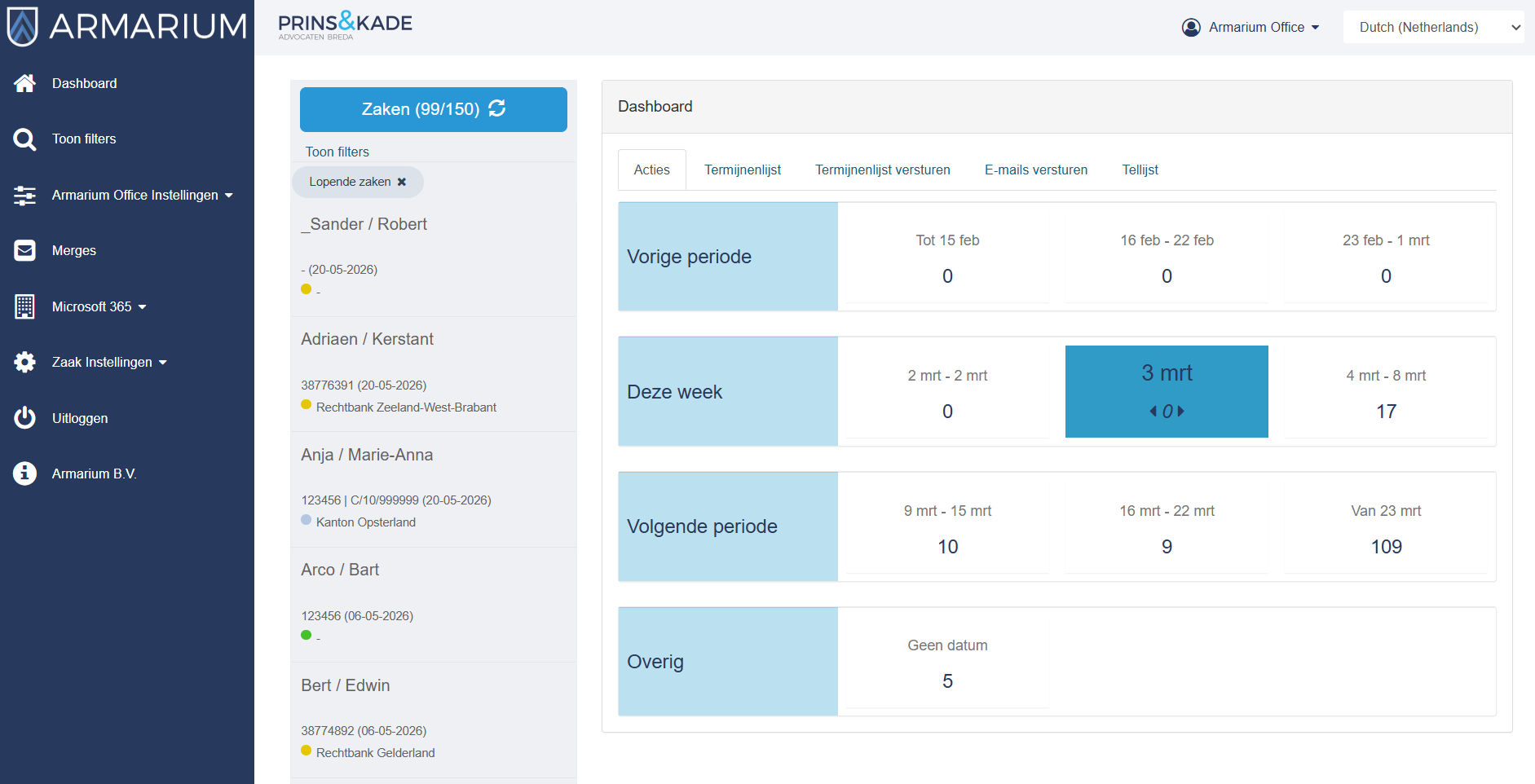Viewport: 1535px width, 784px height.
Task: Click the Armarium B.V. info icon
Action: (24, 473)
